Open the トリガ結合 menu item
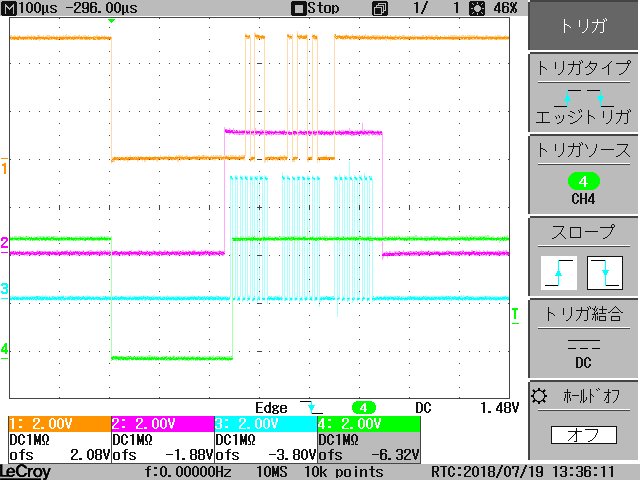 [583, 338]
